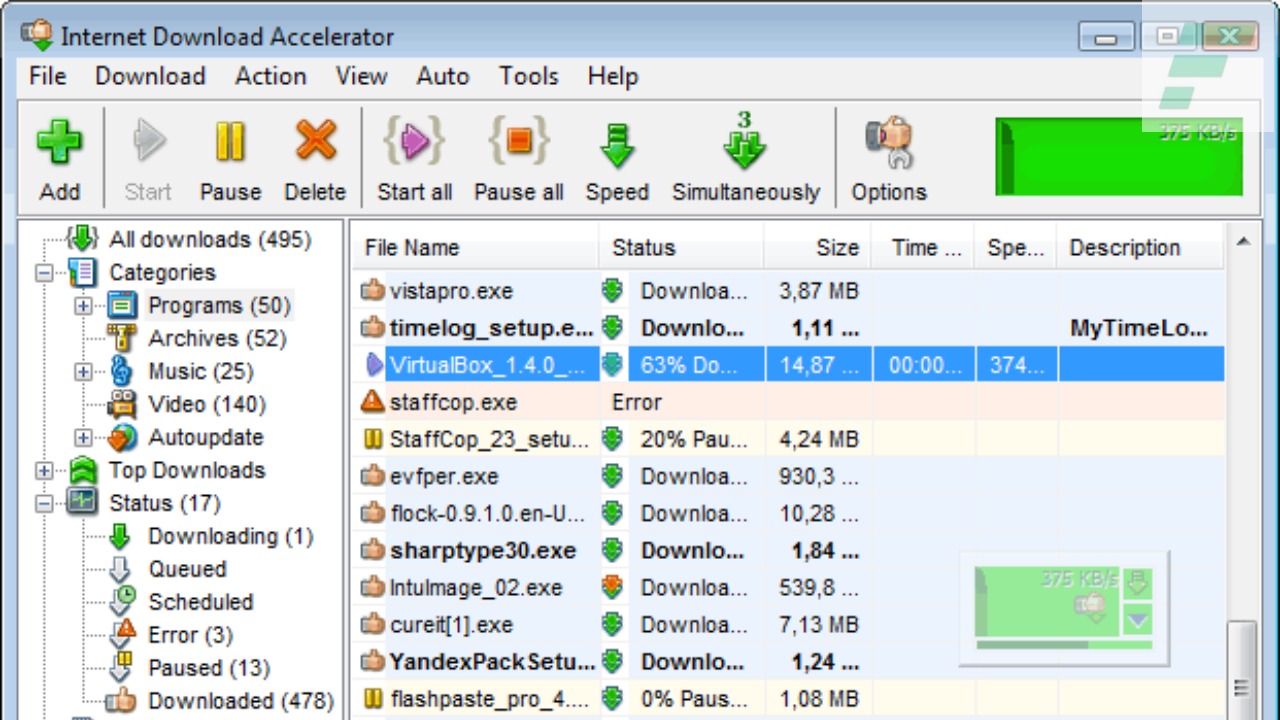This screenshot has height=720, width=1280.
Task: Open the Download menu
Action: coord(150,76)
